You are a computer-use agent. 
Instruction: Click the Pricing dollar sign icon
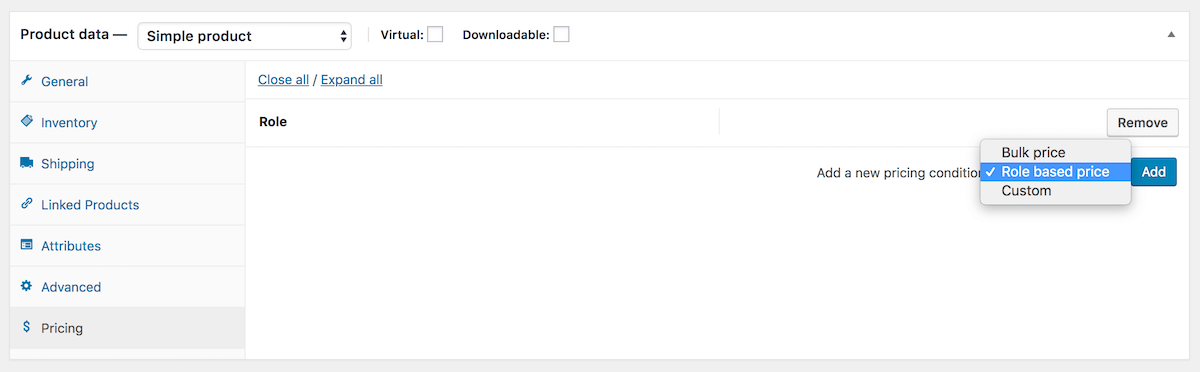coord(27,327)
